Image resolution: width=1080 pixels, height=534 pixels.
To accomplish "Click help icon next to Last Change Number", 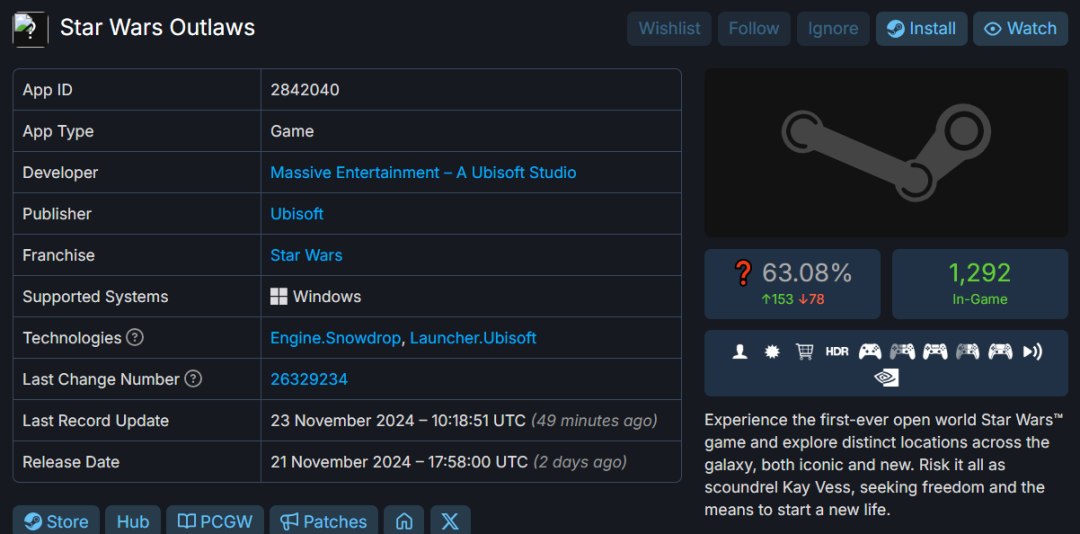I will (x=194, y=379).
